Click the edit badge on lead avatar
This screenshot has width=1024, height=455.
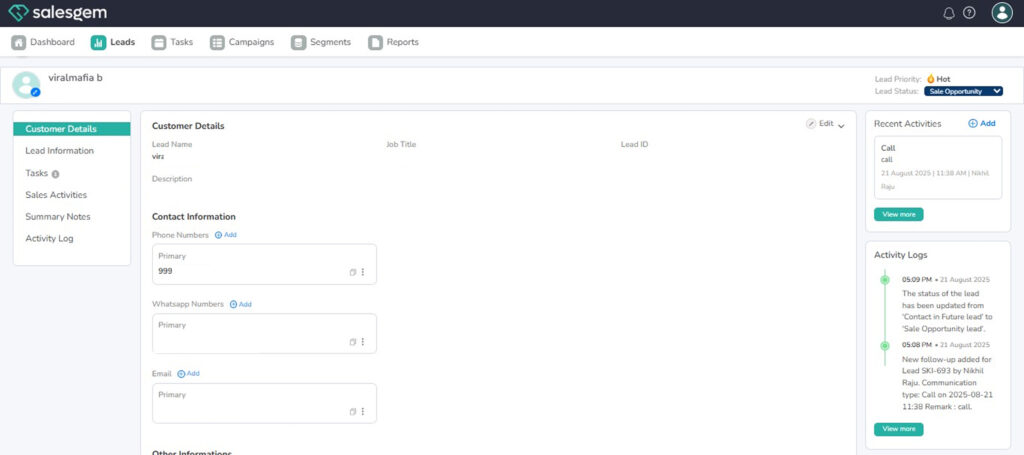(35, 92)
